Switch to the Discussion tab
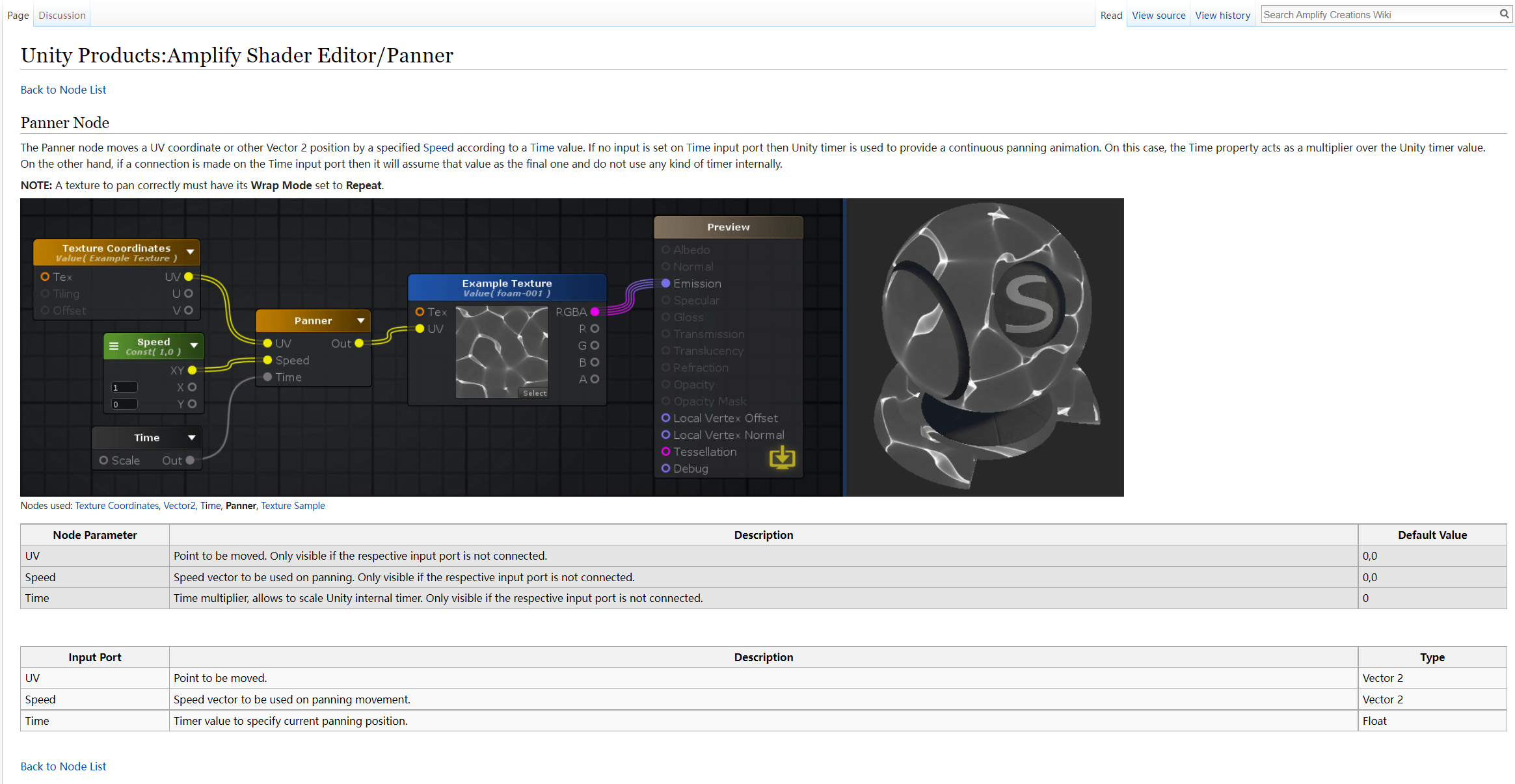 tap(62, 15)
